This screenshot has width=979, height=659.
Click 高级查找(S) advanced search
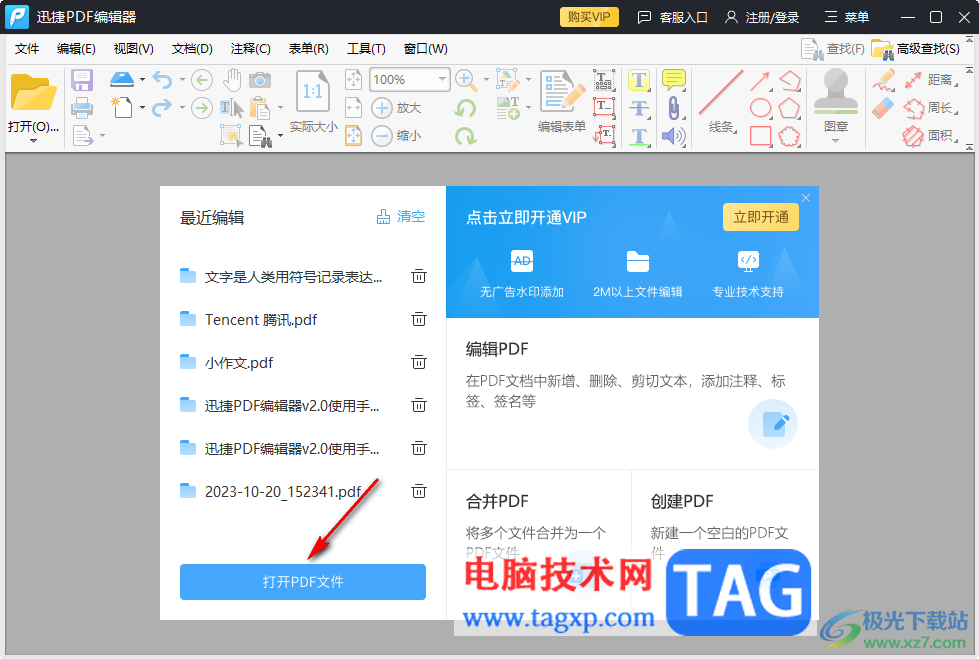click(x=915, y=49)
